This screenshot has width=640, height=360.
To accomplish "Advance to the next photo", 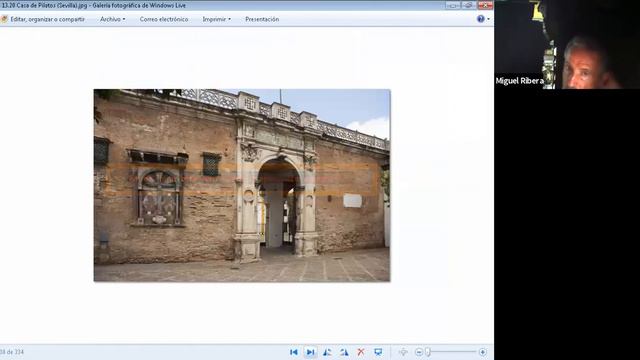I will [x=310, y=352].
